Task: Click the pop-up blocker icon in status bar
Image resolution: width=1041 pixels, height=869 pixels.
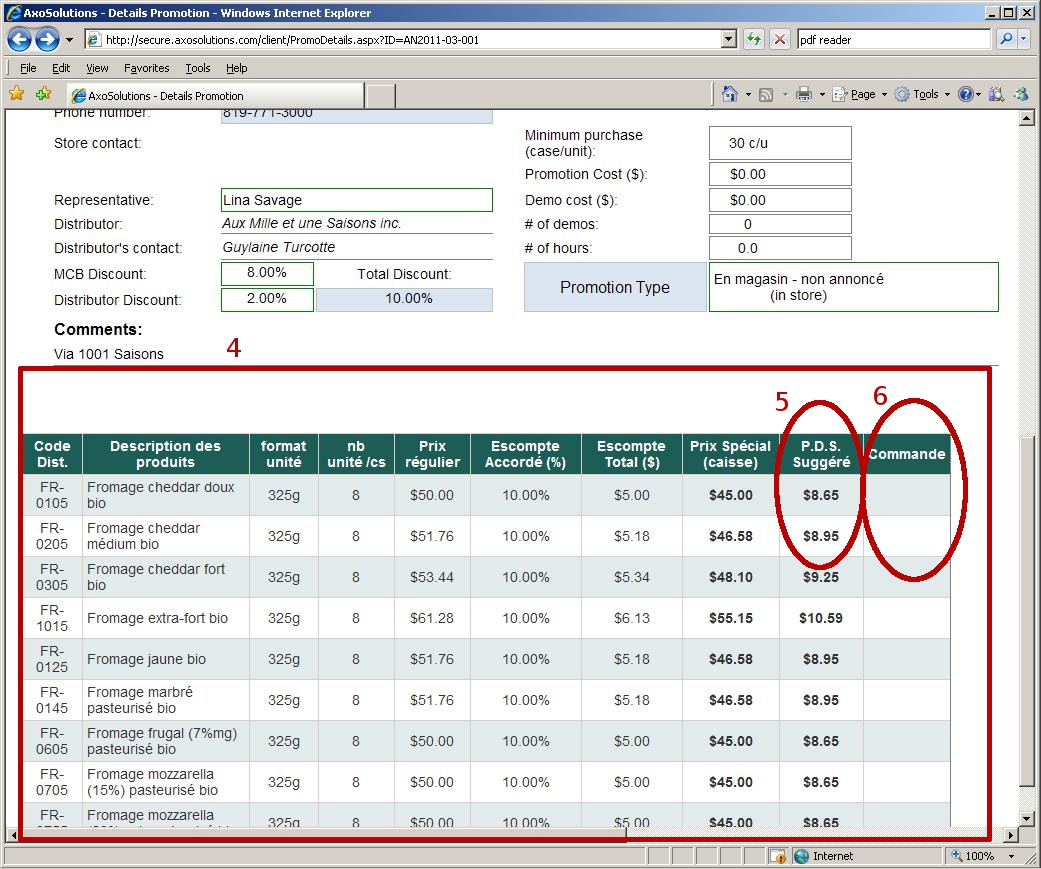Action: (777, 856)
